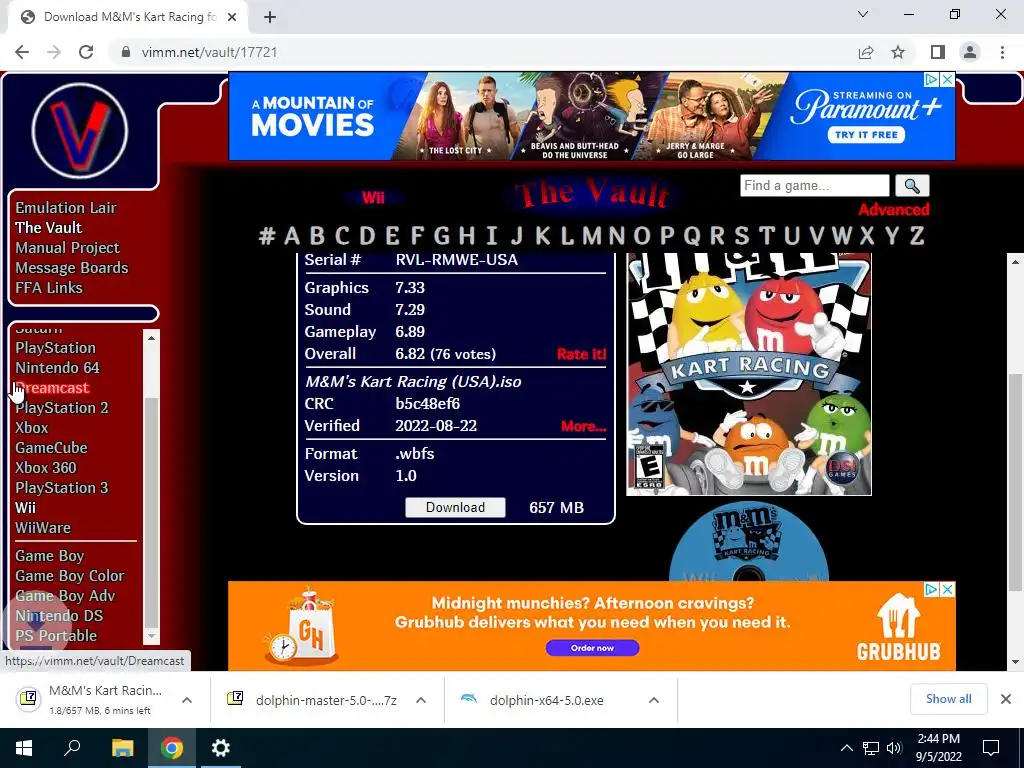1024x768 pixels.
Task: View site padlock information
Action: tap(126, 52)
